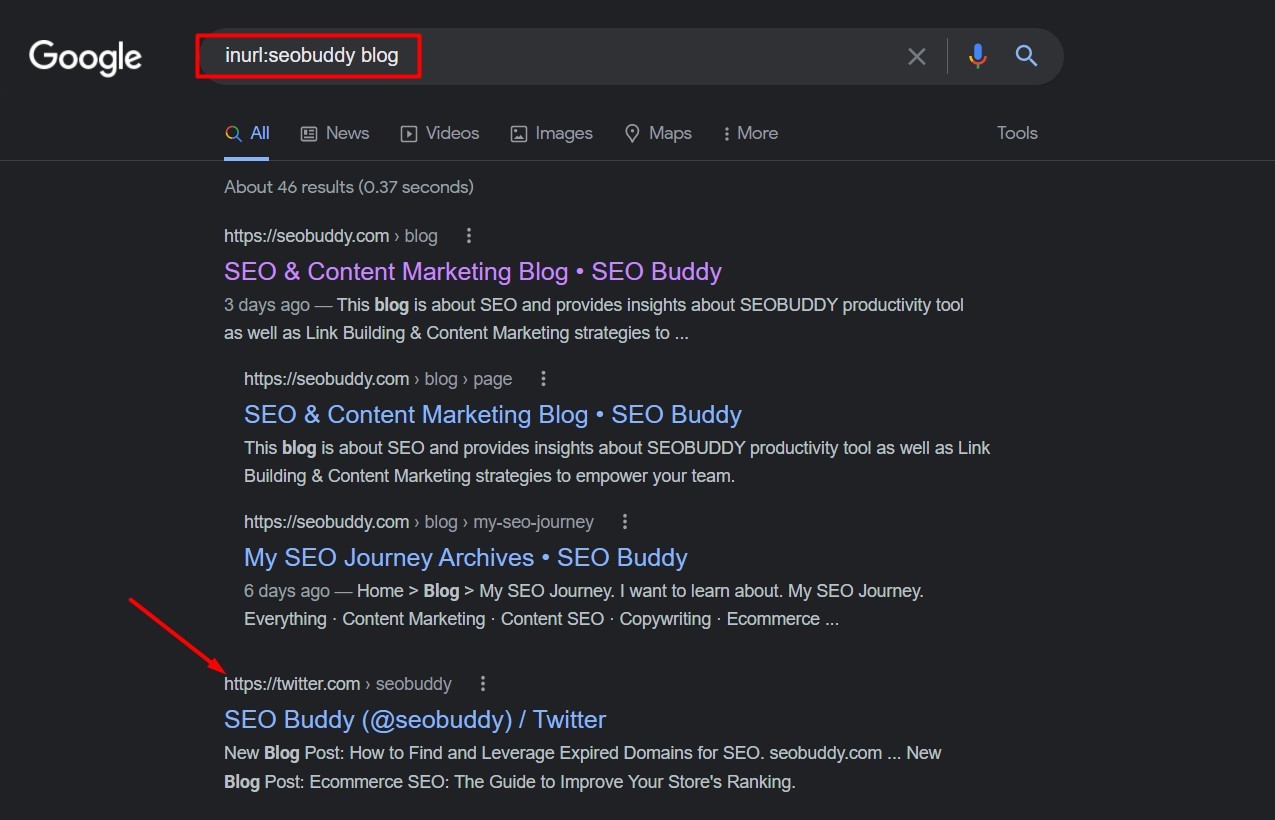
Task: Open options menu next to seobuddy.com › blog
Action: pyautogui.click(x=469, y=236)
